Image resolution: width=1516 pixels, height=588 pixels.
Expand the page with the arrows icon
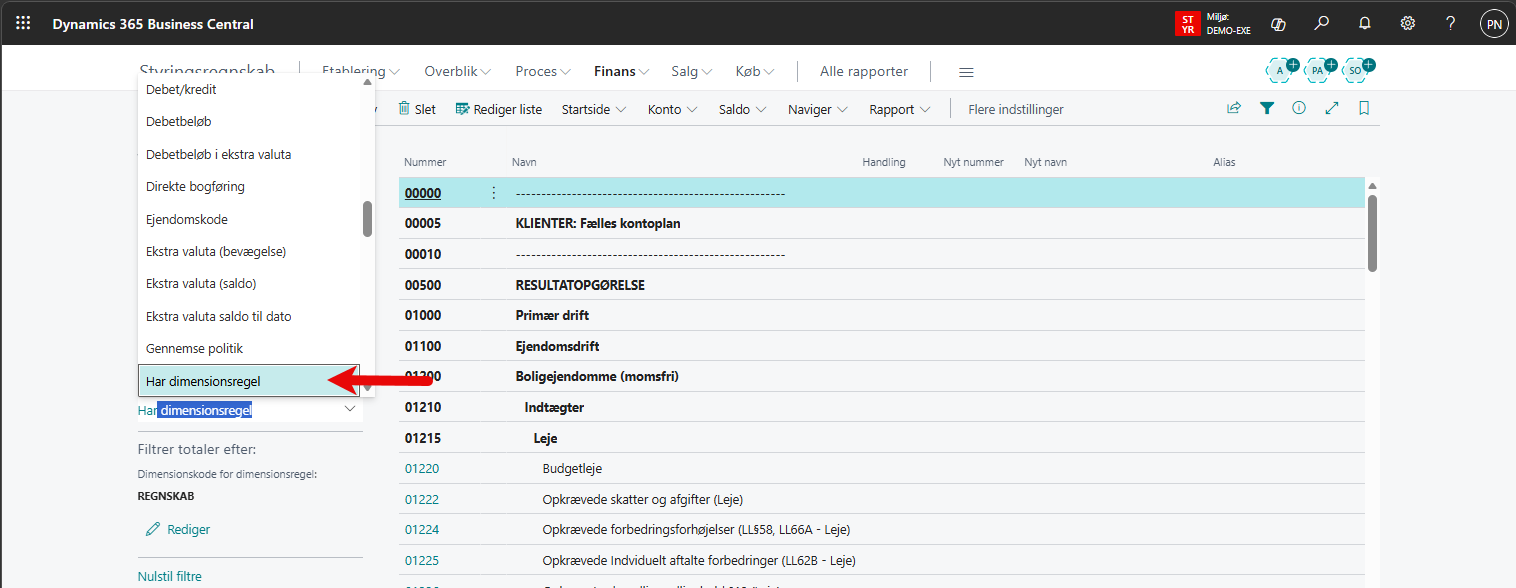pos(1332,109)
